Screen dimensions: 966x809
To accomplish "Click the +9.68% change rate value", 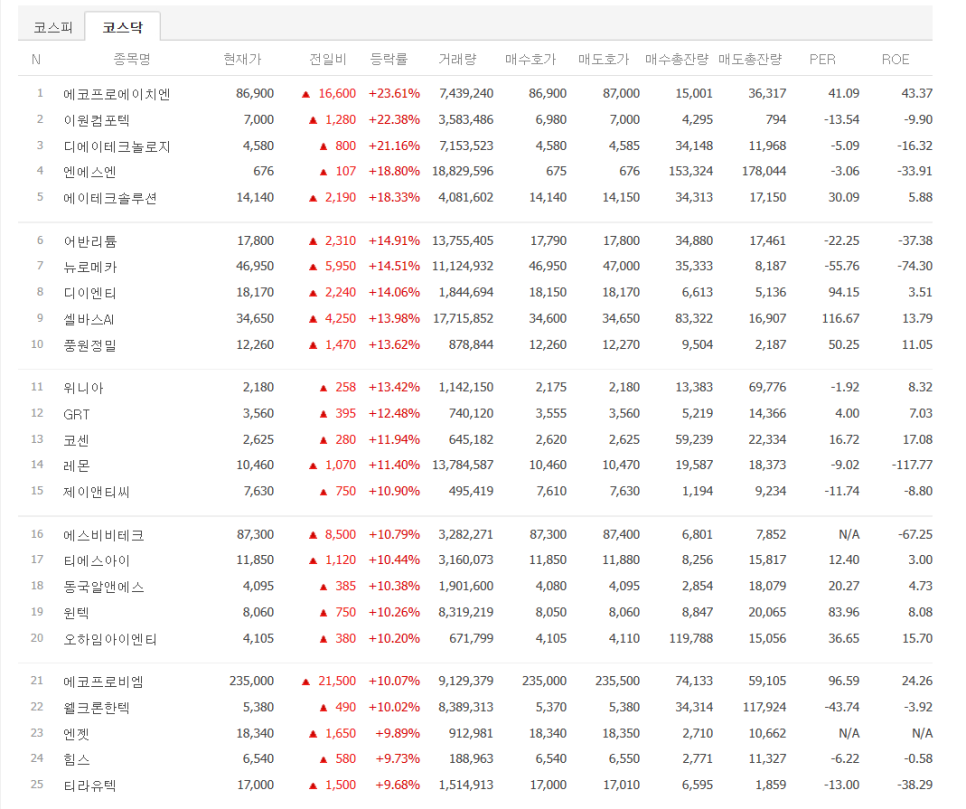I will pyautogui.click(x=397, y=786).
